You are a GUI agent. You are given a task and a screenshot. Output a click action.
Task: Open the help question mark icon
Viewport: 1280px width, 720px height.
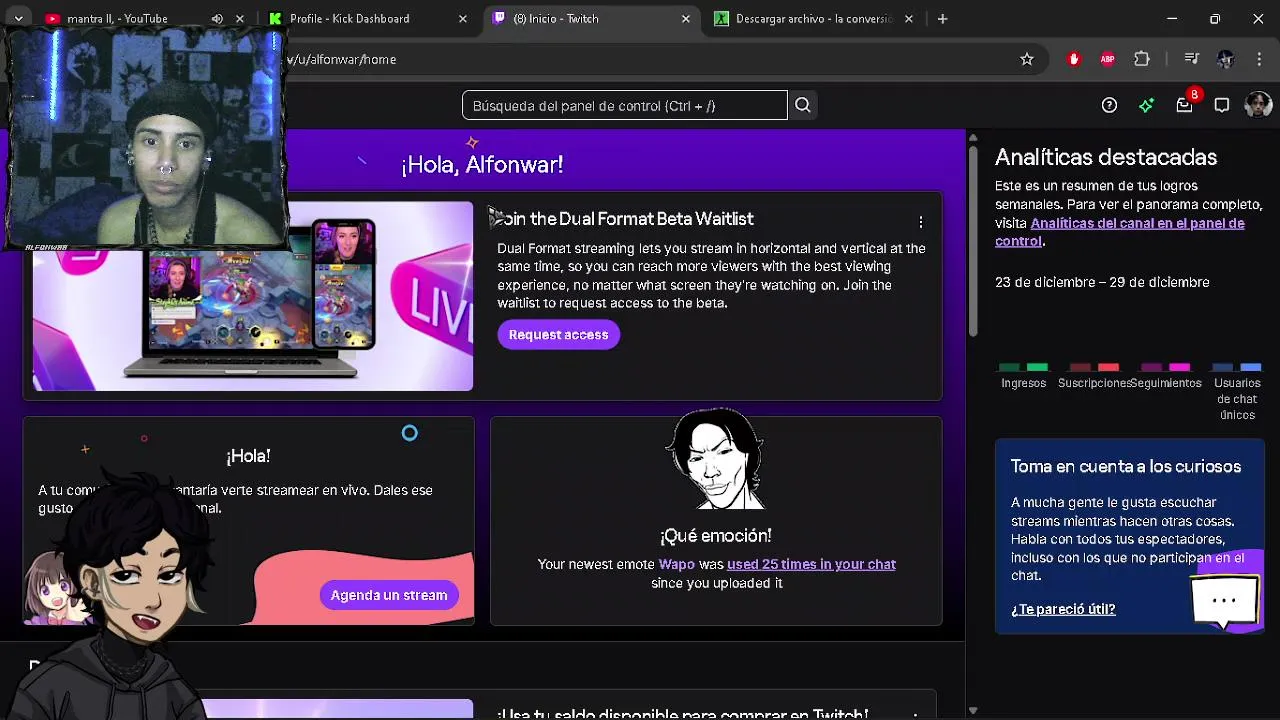tap(1109, 105)
